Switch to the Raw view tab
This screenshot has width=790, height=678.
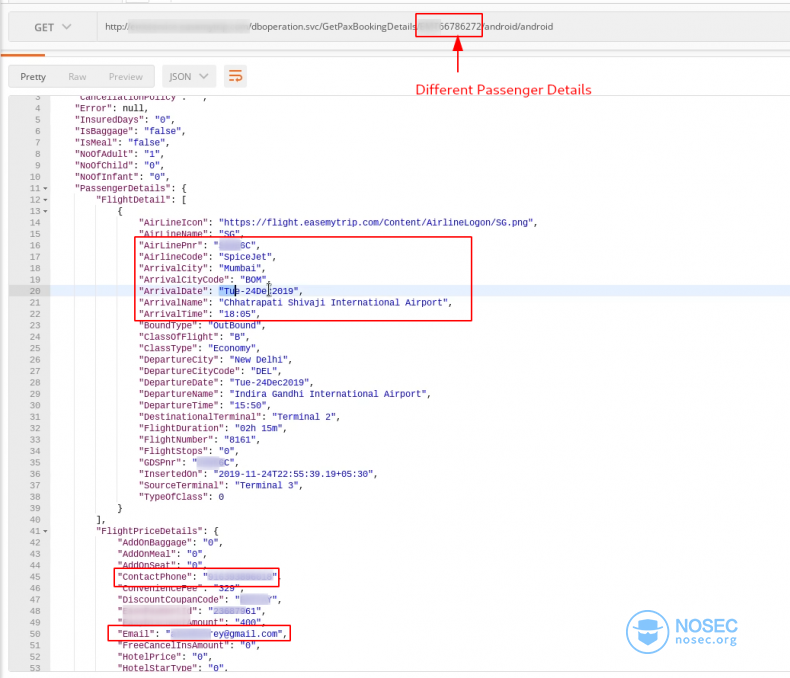(77, 77)
